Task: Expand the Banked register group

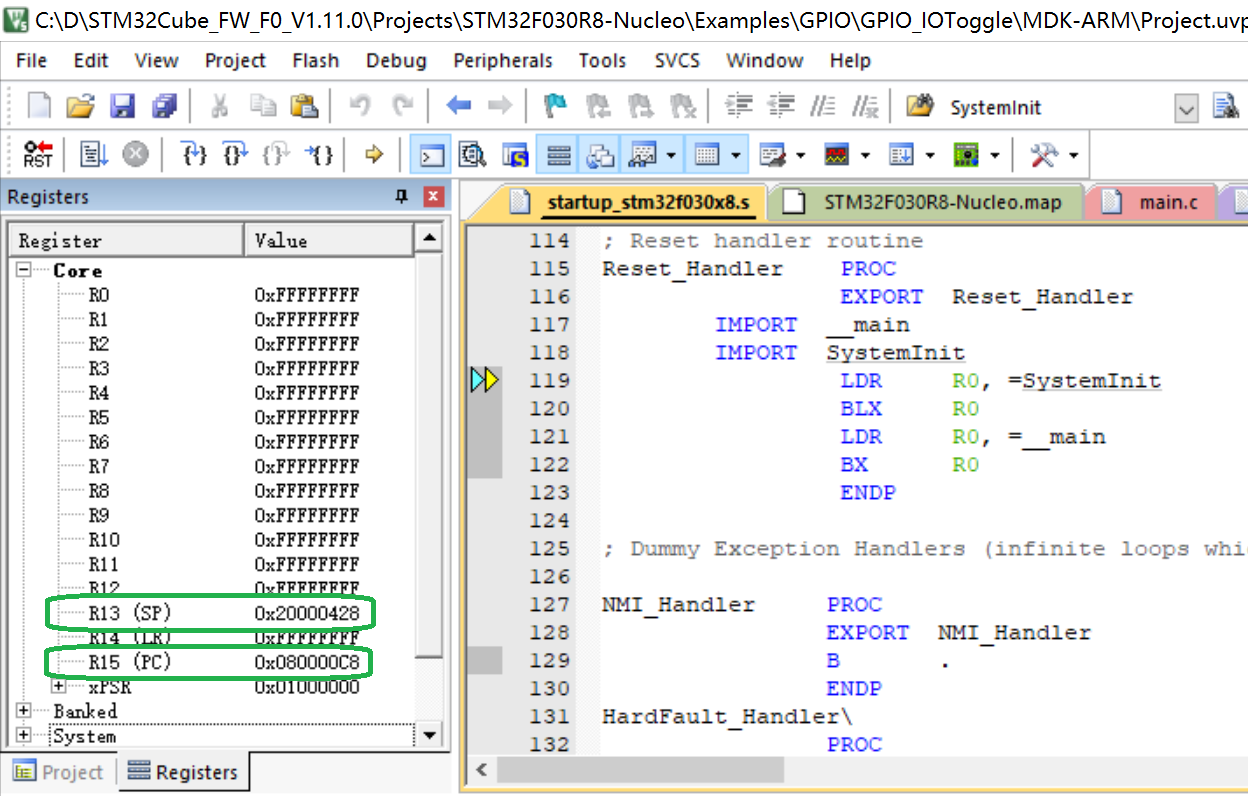Action: click(x=23, y=710)
